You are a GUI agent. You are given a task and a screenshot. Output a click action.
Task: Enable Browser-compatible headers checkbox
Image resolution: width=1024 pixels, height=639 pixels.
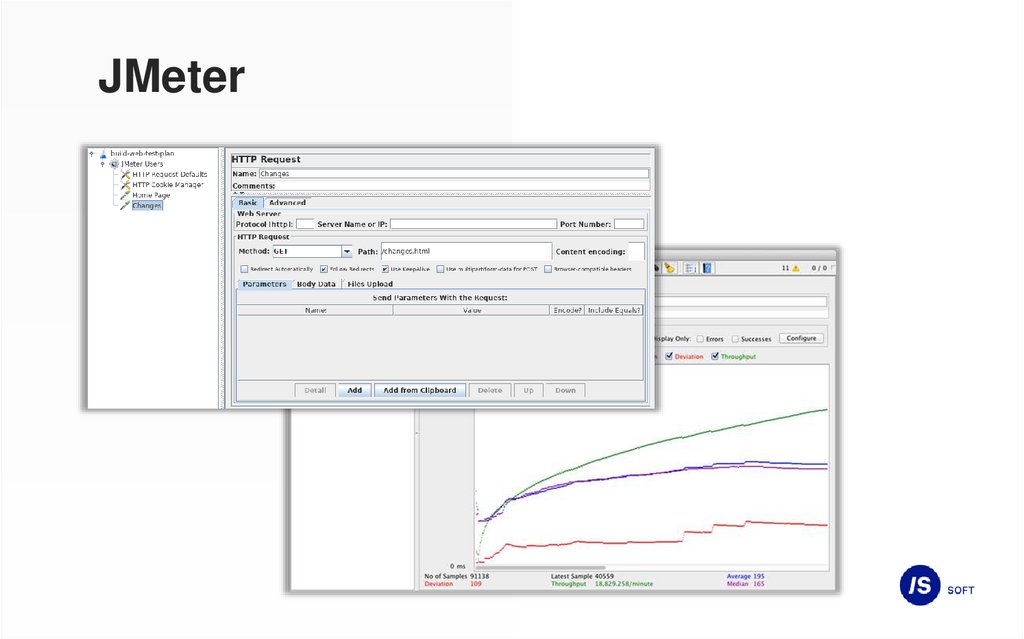pos(548,269)
